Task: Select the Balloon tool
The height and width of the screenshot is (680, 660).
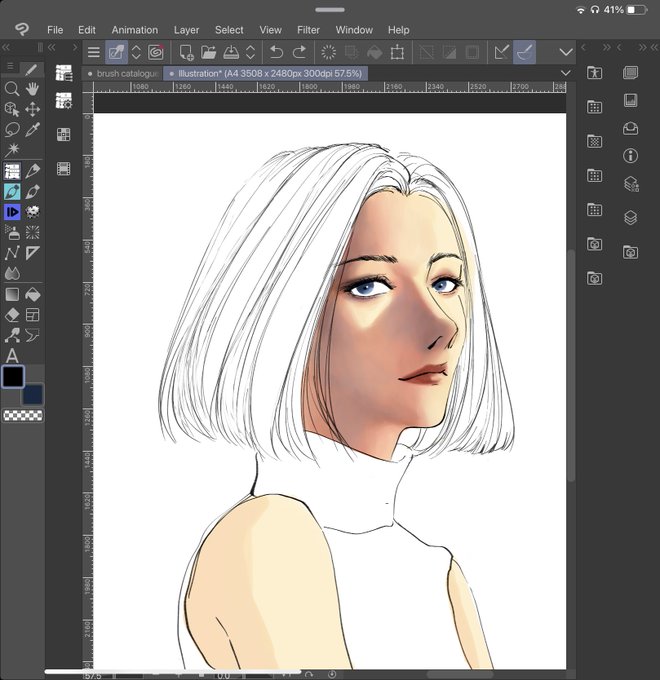Action: coord(33,335)
